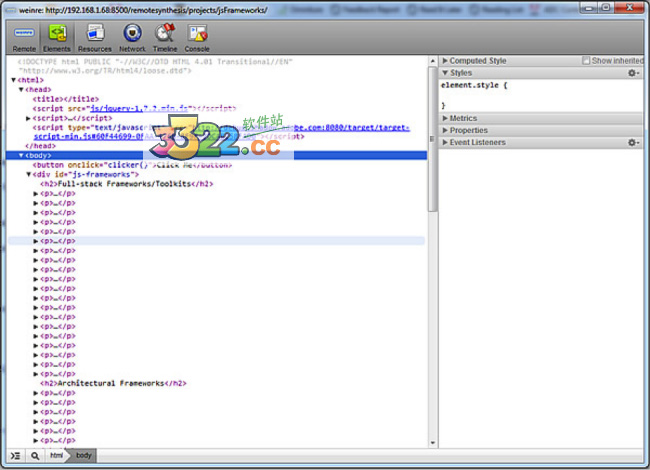This screenshot has width=650, height=470.
Task: Open the Styles gear menu
Action: pos(633,73)
